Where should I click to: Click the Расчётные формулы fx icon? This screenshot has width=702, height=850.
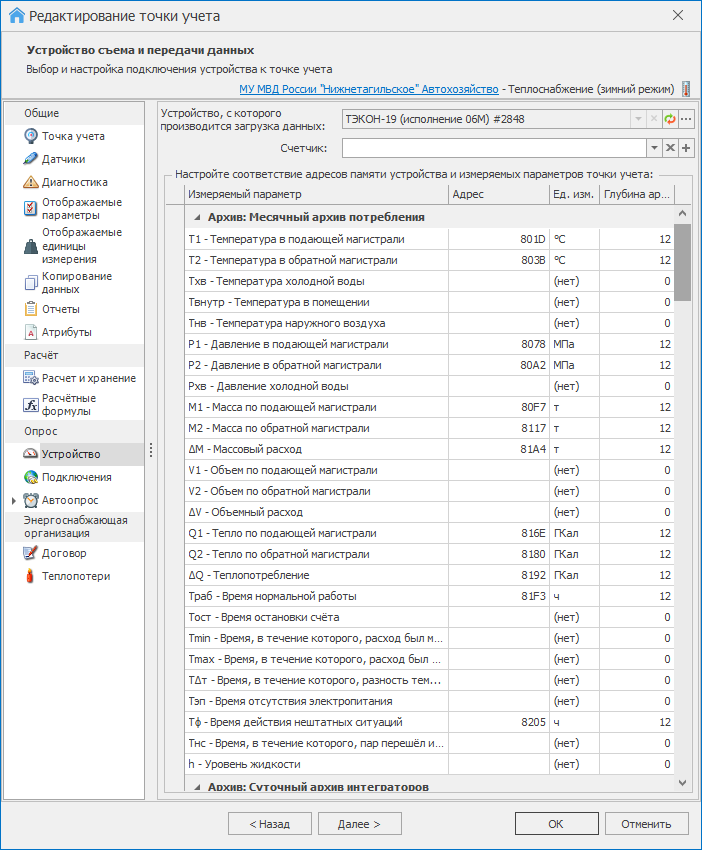31,404
